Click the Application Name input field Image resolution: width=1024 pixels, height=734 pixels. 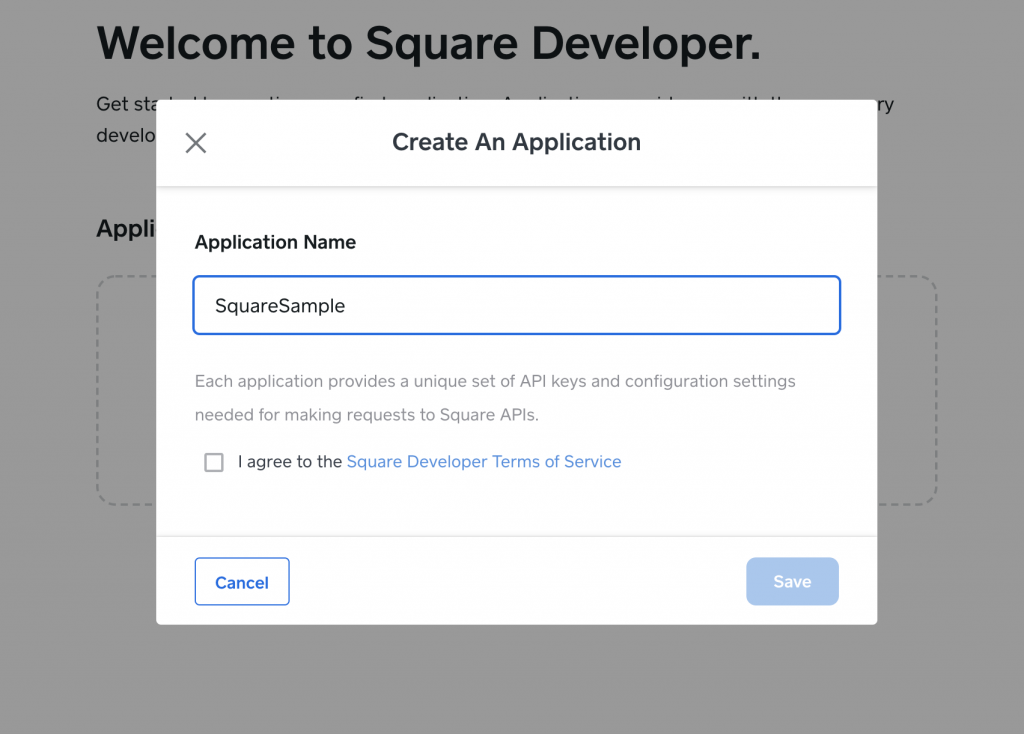(x=517, y=305)
